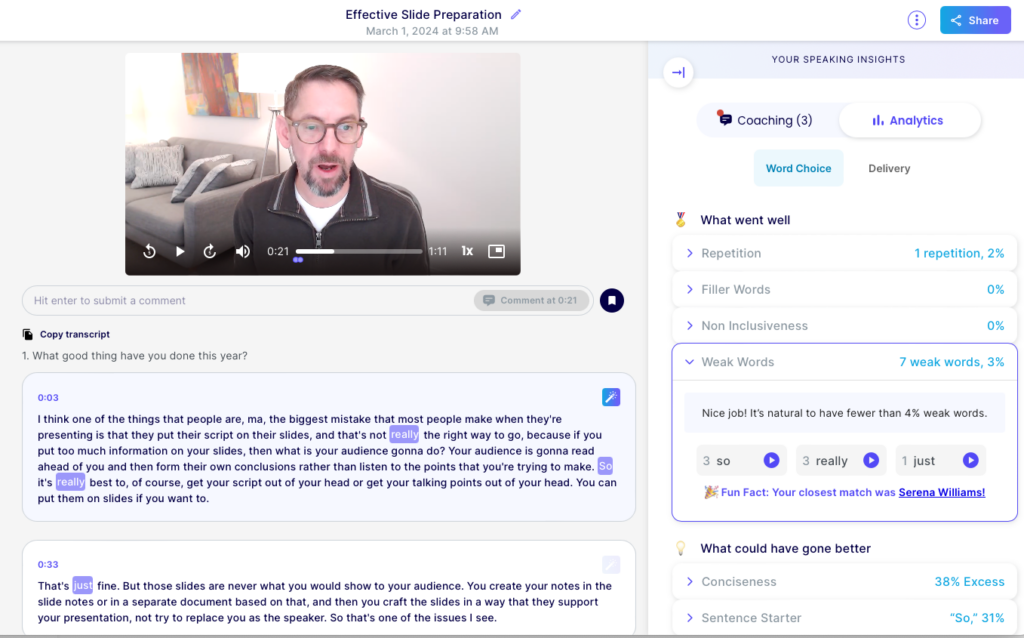The width and height of the screenshot is (1024, 638).
Task: Edit the title with the pencil icon
Action: [516, 14]
